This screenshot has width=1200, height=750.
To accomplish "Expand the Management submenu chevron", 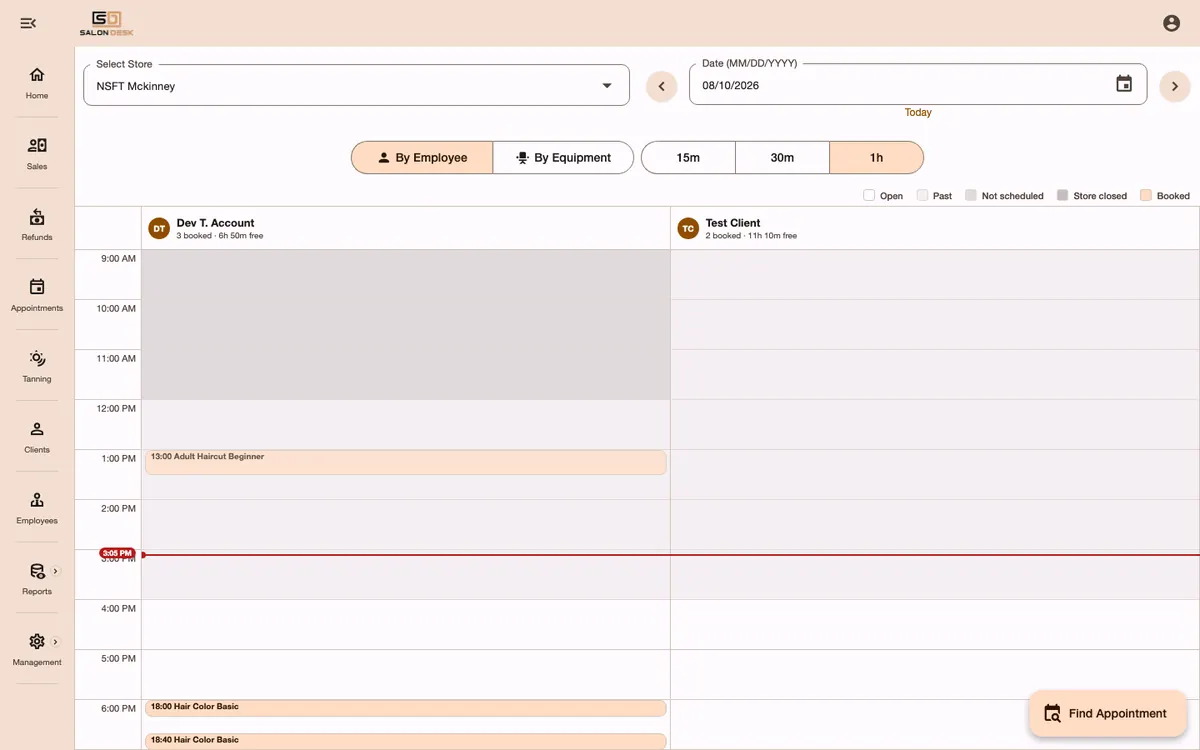I will [x=55, y=642].
